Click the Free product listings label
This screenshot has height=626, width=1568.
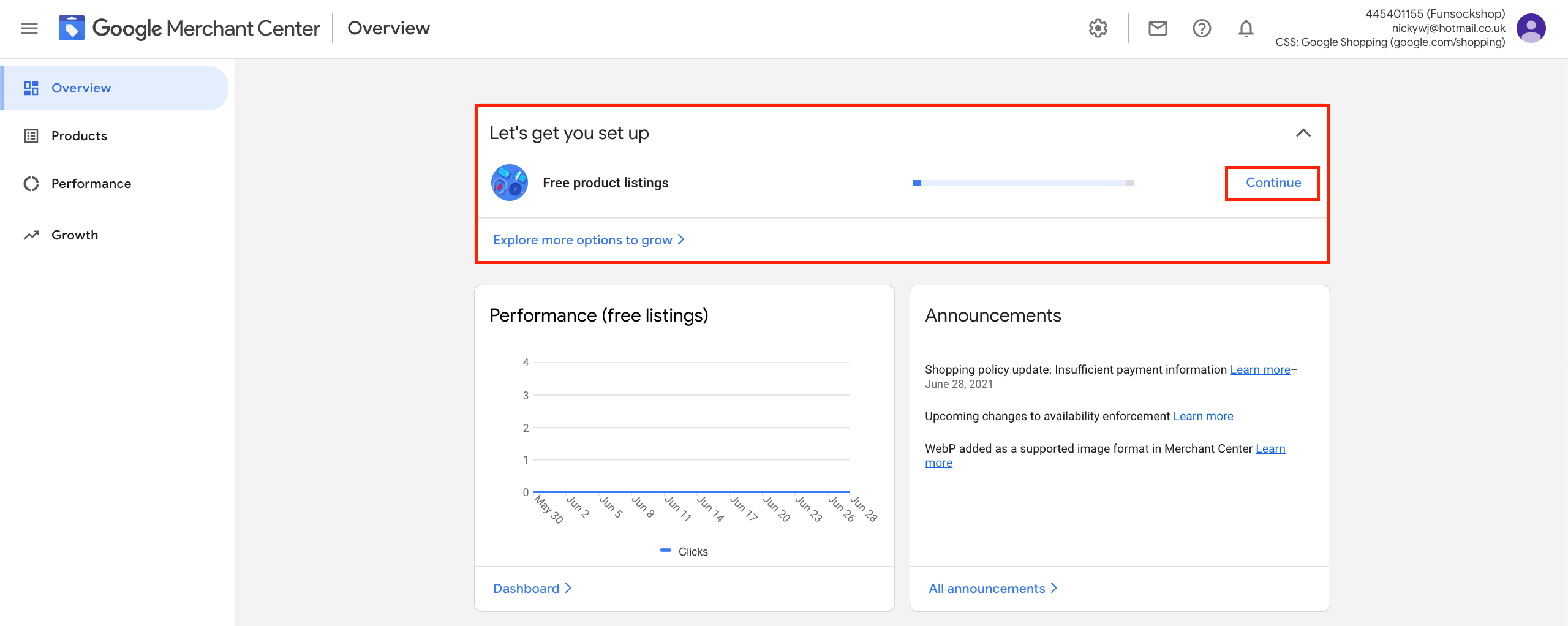[x=605, y=183]
